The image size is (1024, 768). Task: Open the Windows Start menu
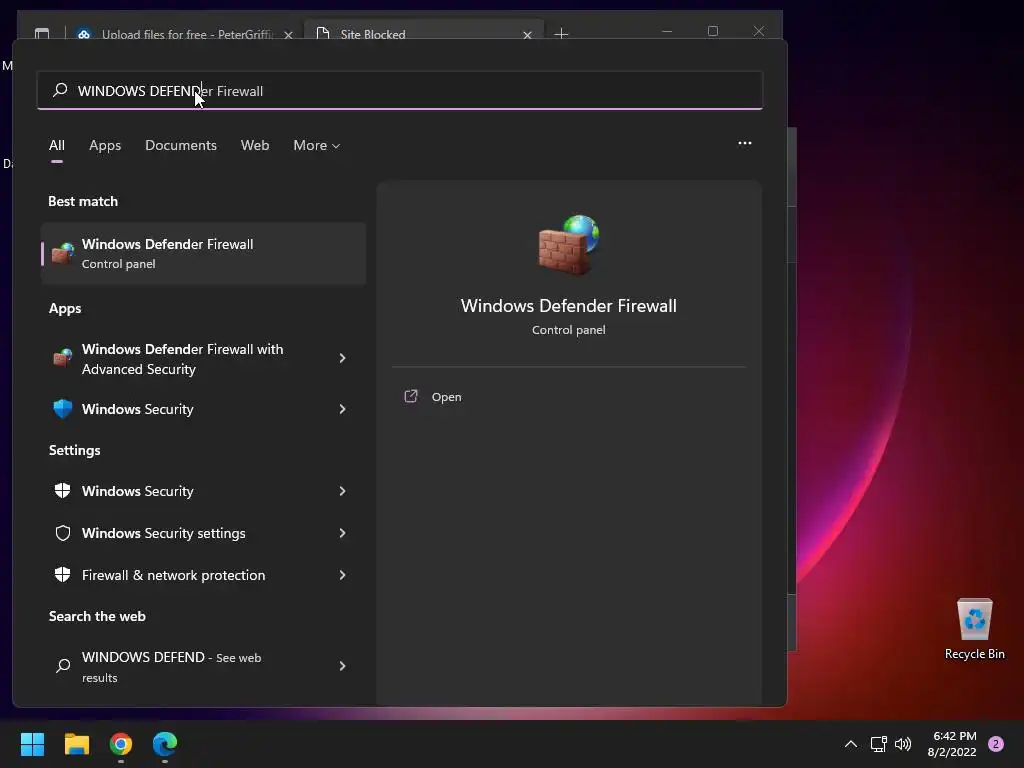pos(32,743)
